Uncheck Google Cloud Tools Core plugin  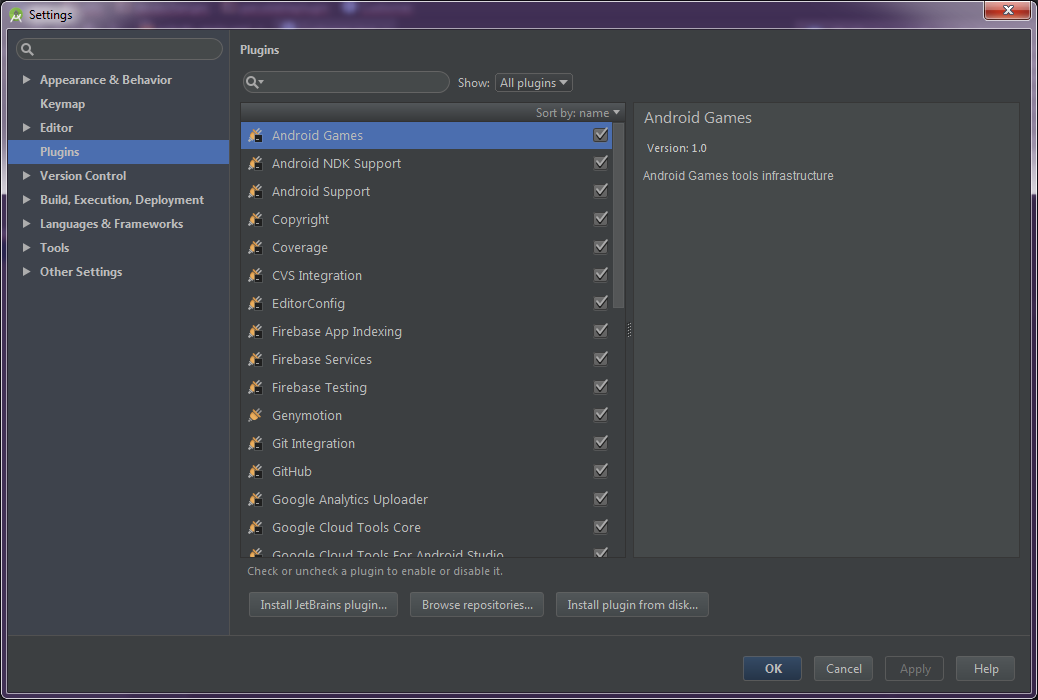[x=600, y=526]
